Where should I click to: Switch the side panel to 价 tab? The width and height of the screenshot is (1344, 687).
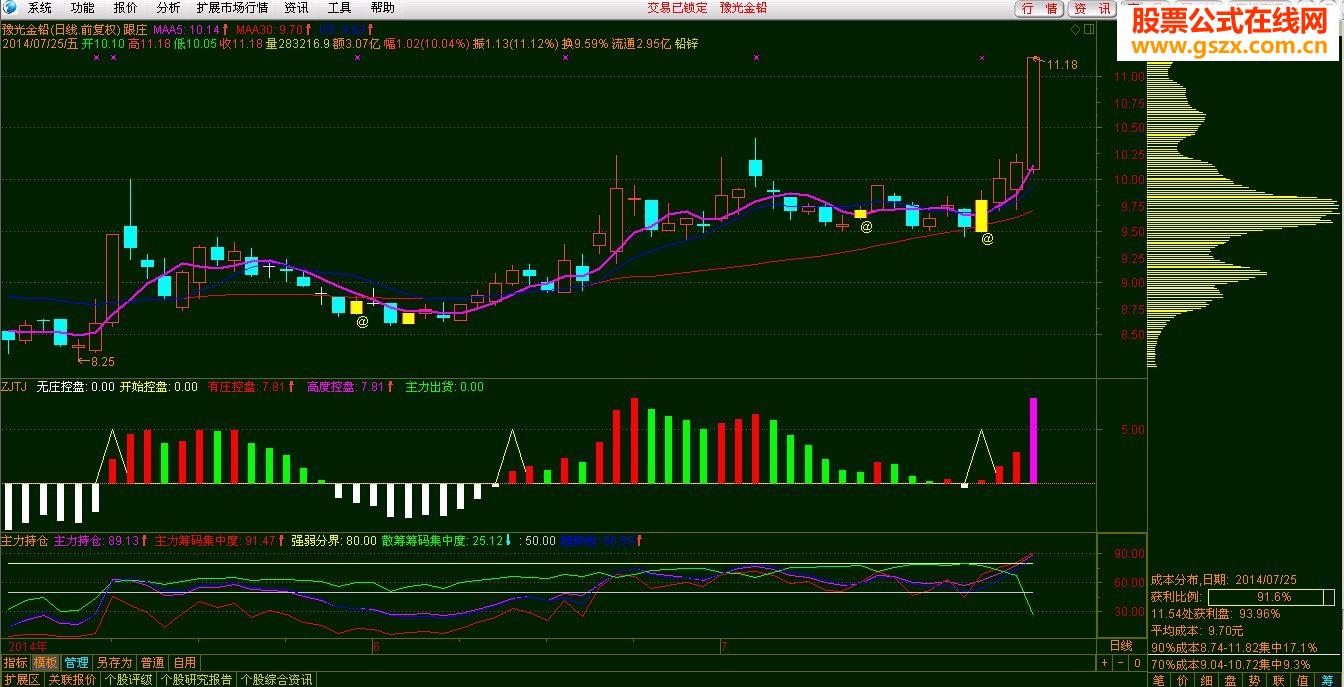[x=1183, y=680]
